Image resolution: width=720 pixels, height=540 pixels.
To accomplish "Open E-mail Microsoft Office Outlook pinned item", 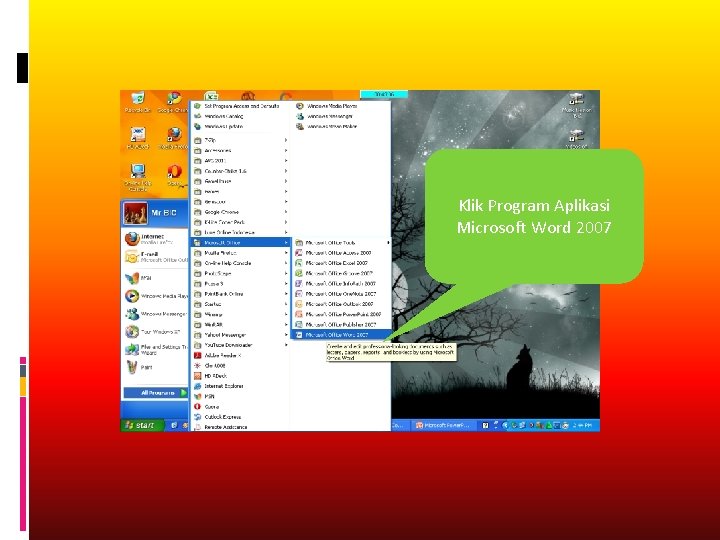I will click(156, 257).
